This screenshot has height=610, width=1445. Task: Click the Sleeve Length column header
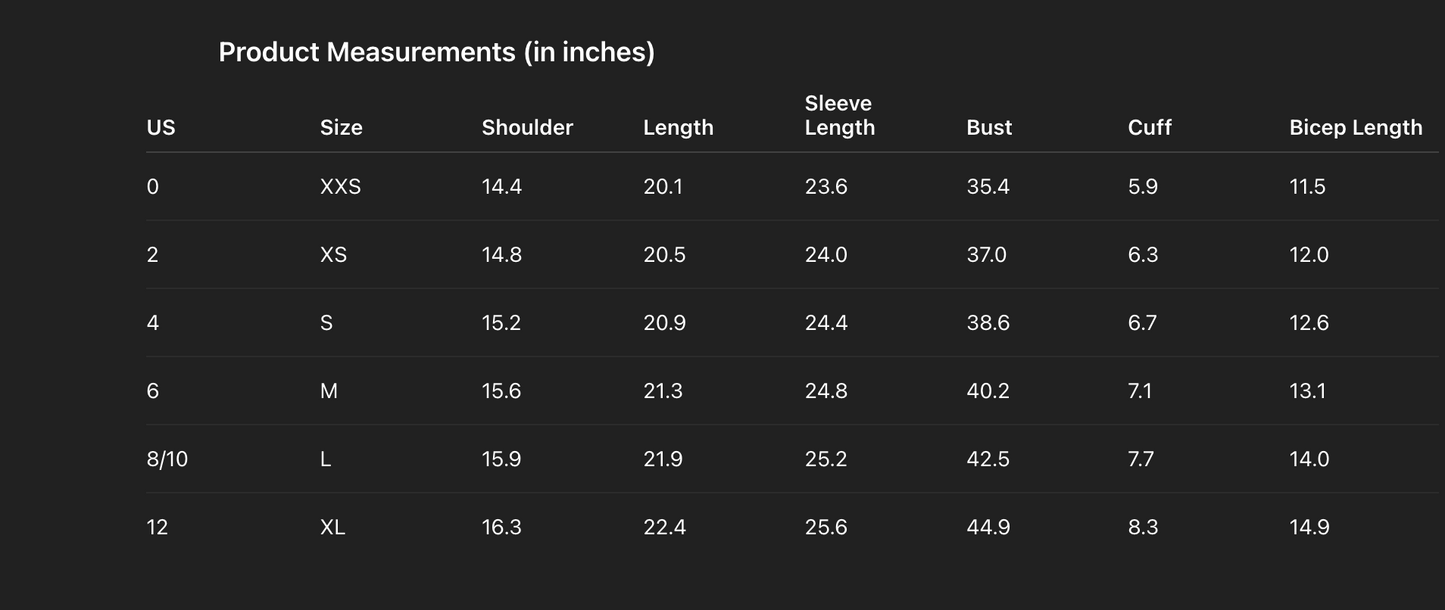(x=839, y=116)
